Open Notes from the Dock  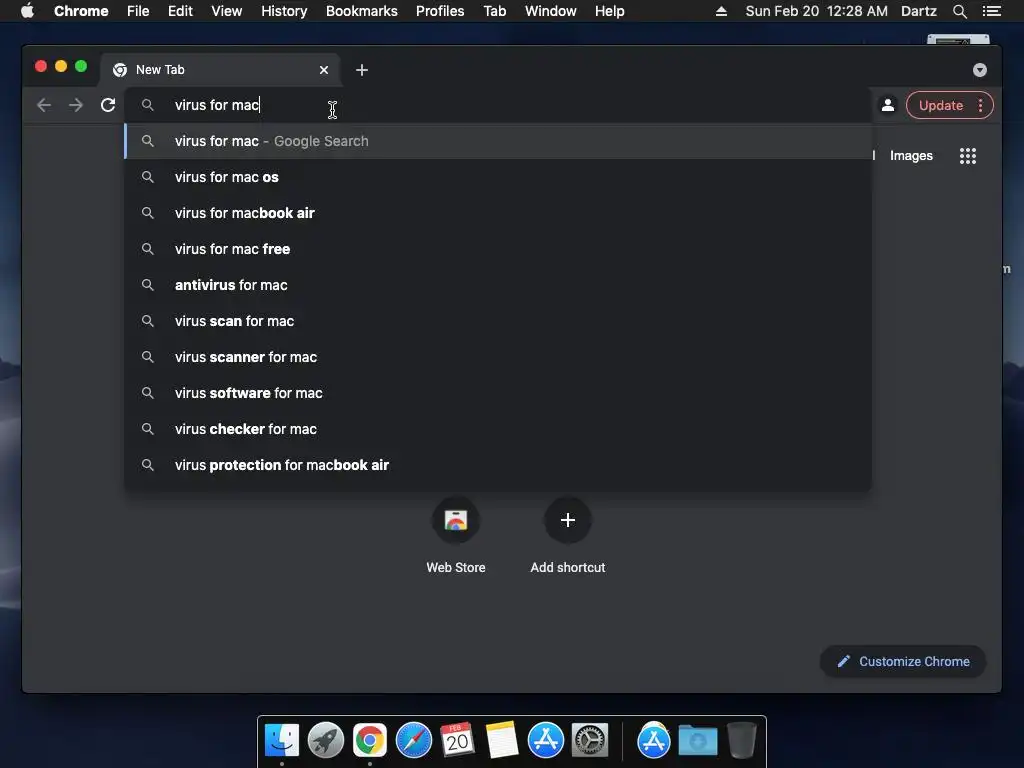coord(502,741)
